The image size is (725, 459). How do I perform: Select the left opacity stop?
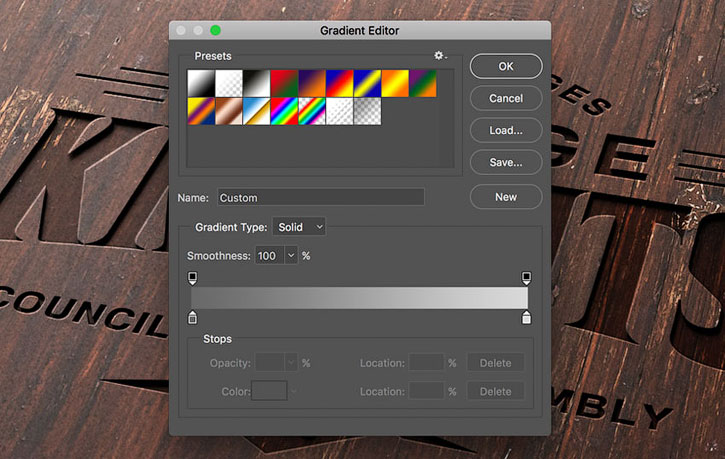point(192,278)
